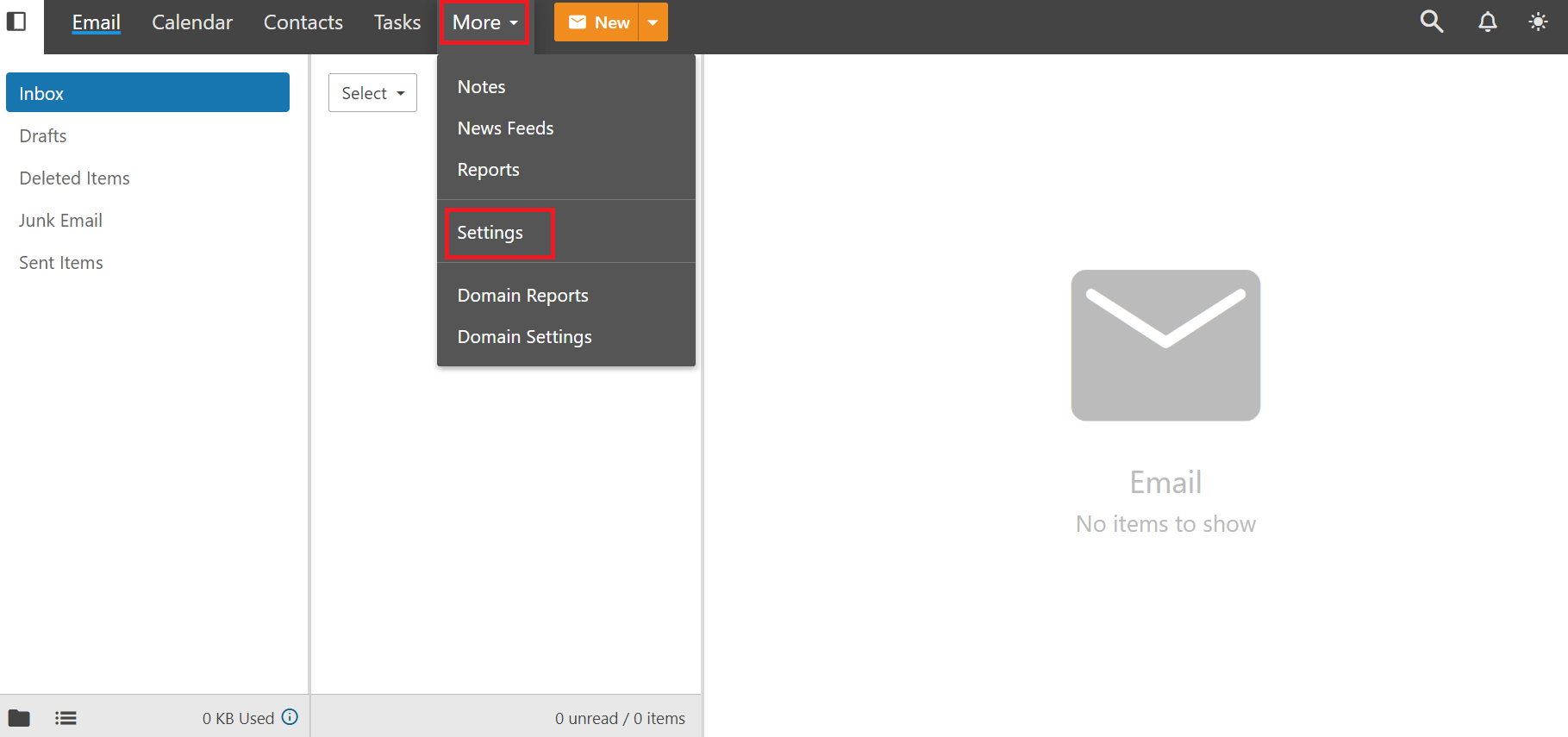
Task: Toggle the light/dark theme sun icon
Action: [1538, 22]
